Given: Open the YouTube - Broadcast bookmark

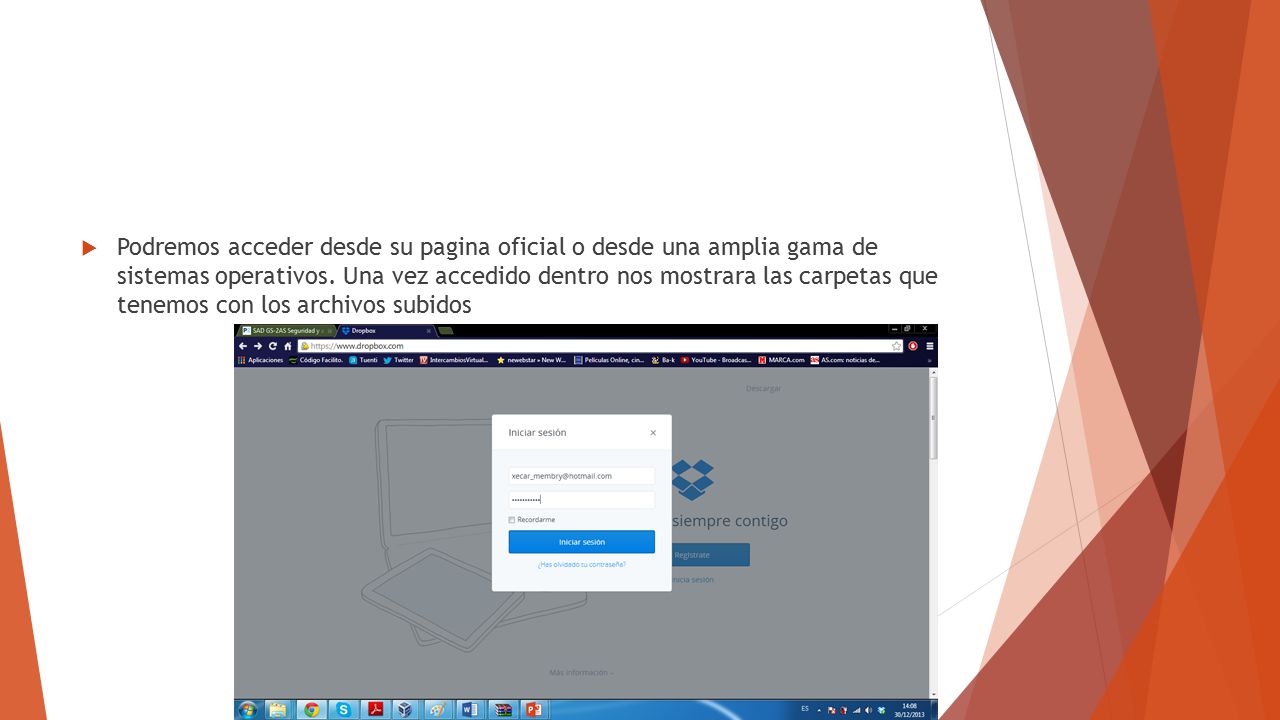Looking at the screenshot, I should pyautogui.click(x=716, y=360).
